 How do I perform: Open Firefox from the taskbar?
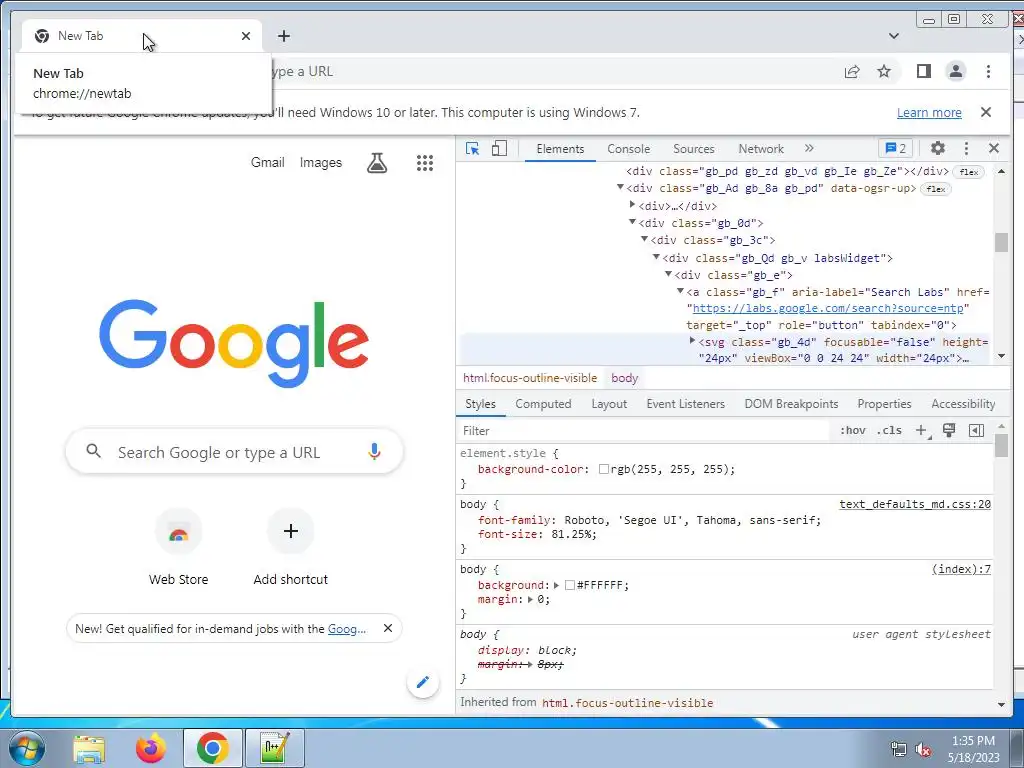(151, 748)
